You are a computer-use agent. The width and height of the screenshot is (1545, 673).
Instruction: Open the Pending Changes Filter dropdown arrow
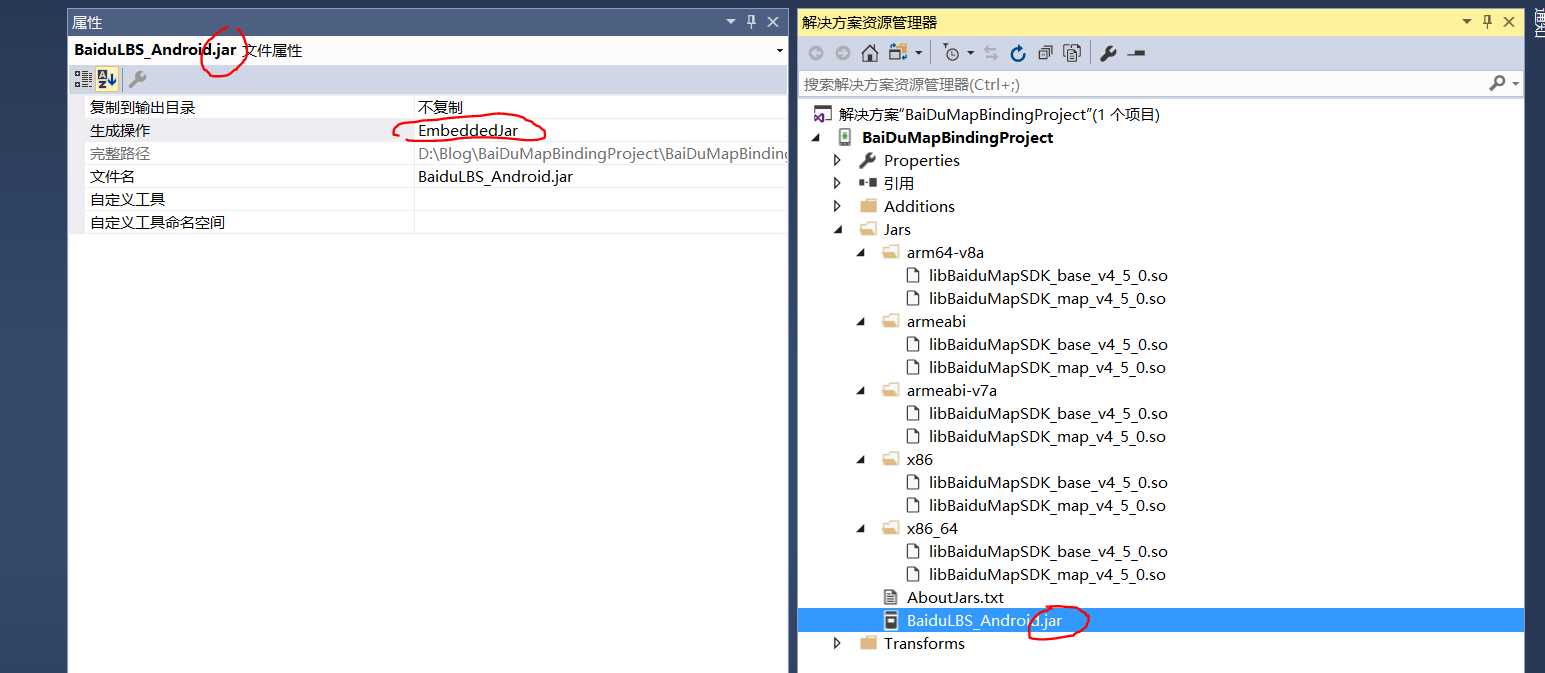pyautogui.click(x=970, y=53)
